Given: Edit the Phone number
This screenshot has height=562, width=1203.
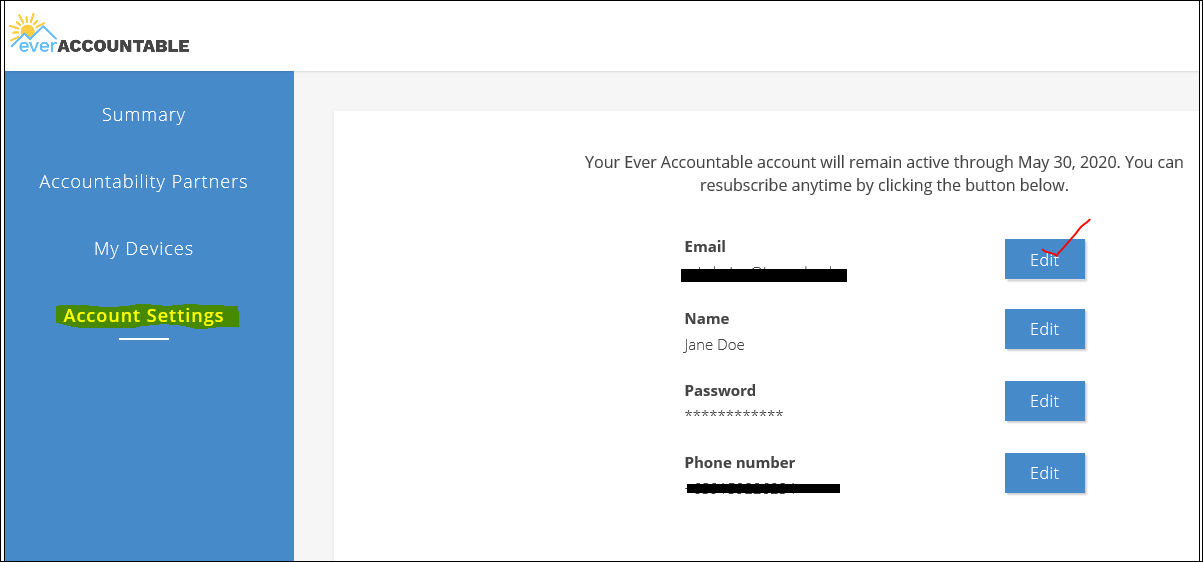Looking at the screenshot, I should [1044, 473].
